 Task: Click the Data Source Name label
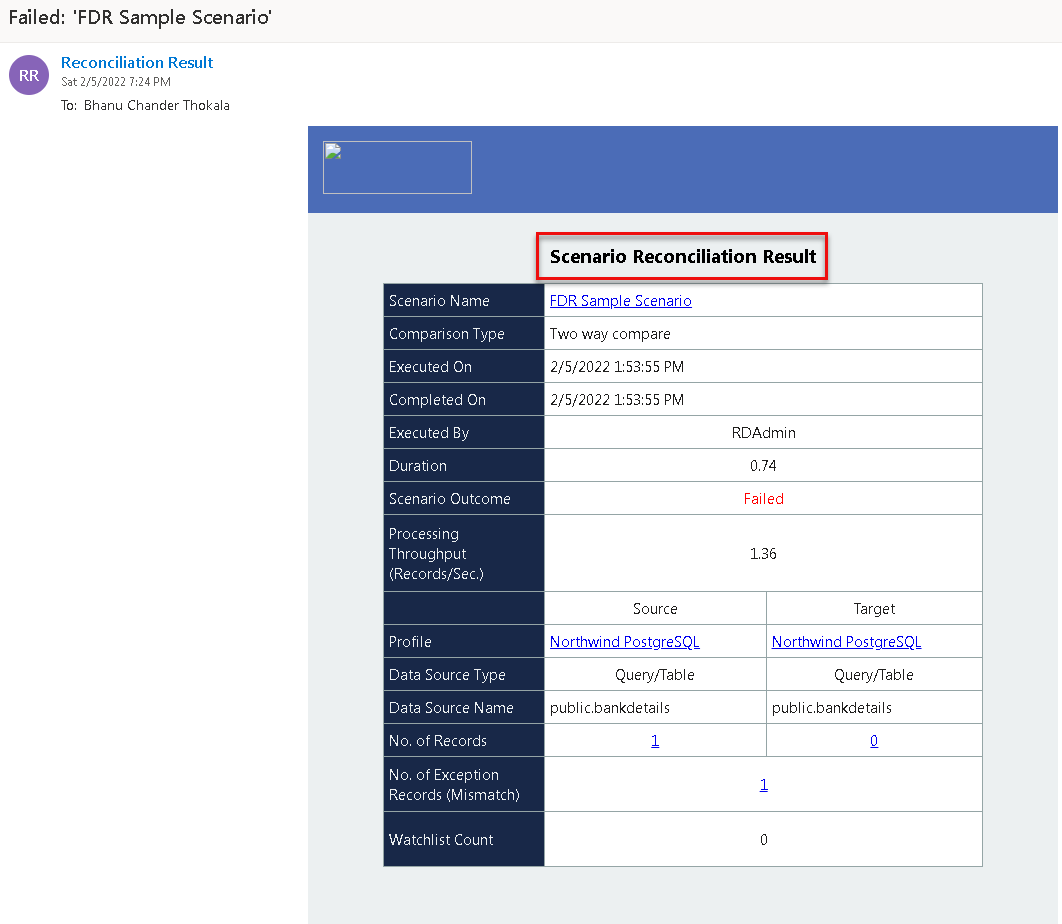point(451,708)
